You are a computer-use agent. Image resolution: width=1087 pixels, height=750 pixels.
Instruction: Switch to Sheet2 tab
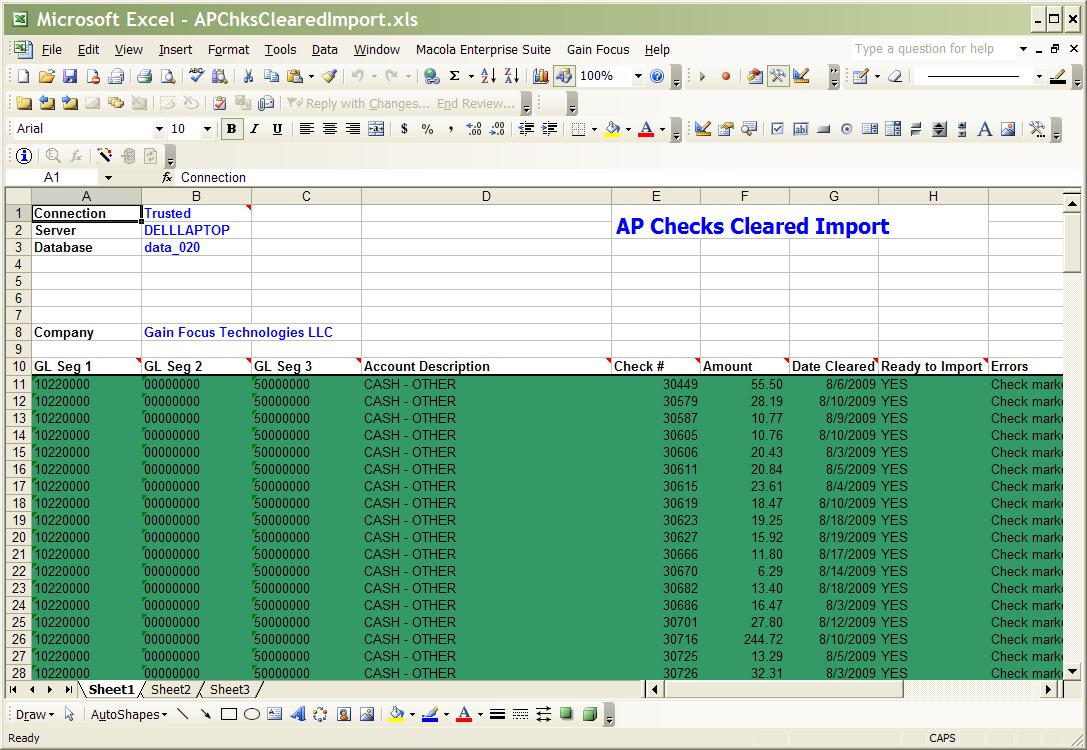(171, 690)
